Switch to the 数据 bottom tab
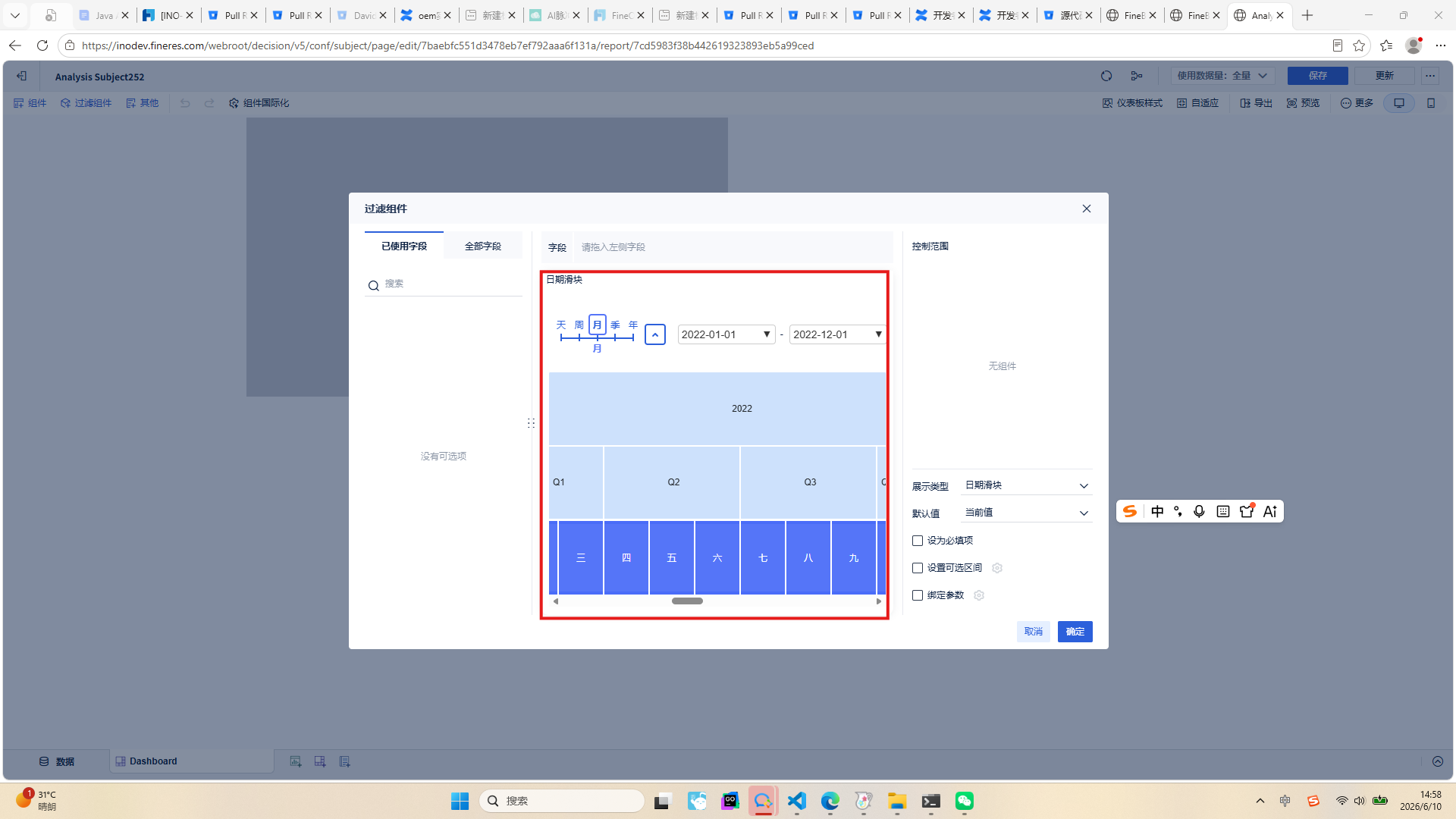Viewport: 1456px width, 819px height. [57, 761]
